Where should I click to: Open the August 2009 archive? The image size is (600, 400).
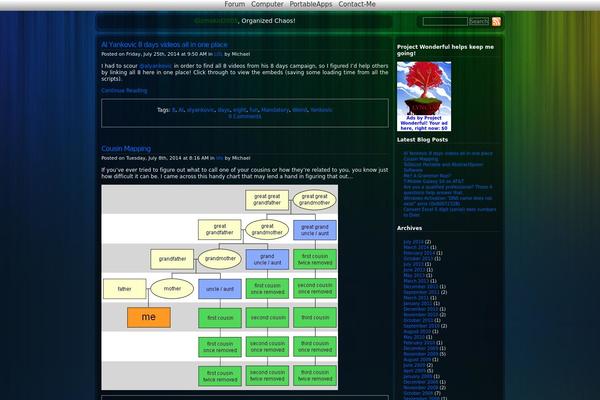417,360
